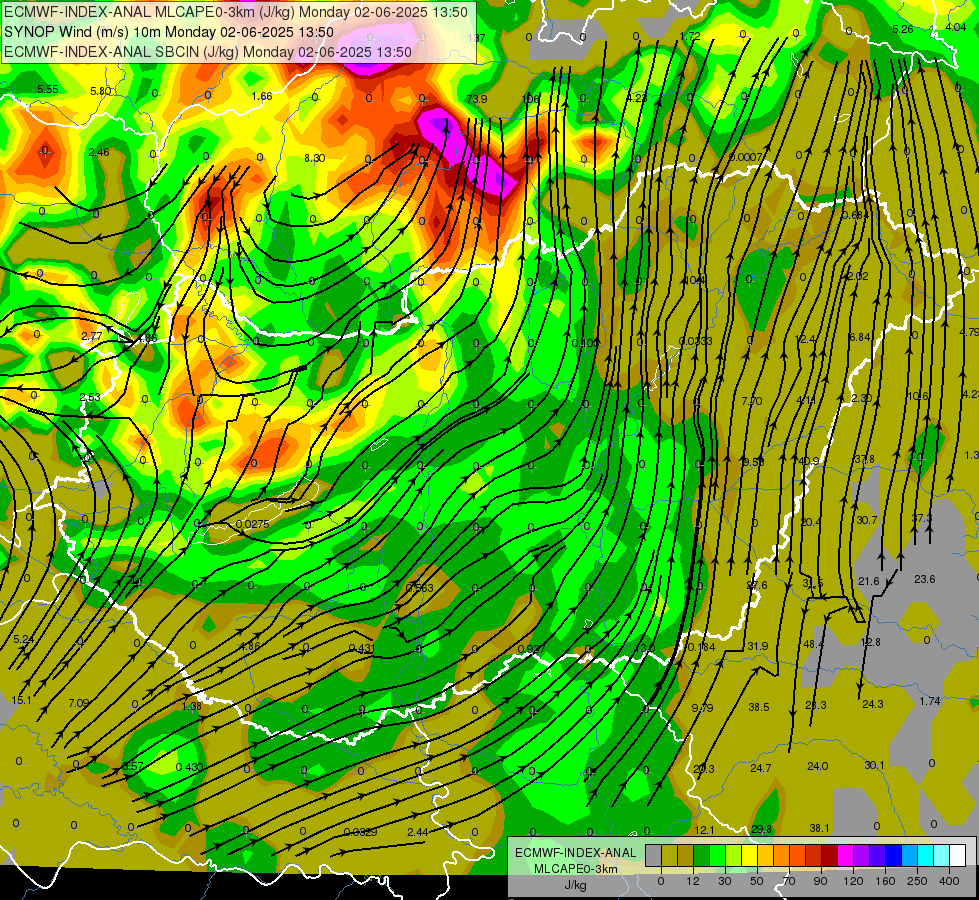Select the map value 2.53
979x900 pixels.
tap(90, 397)
